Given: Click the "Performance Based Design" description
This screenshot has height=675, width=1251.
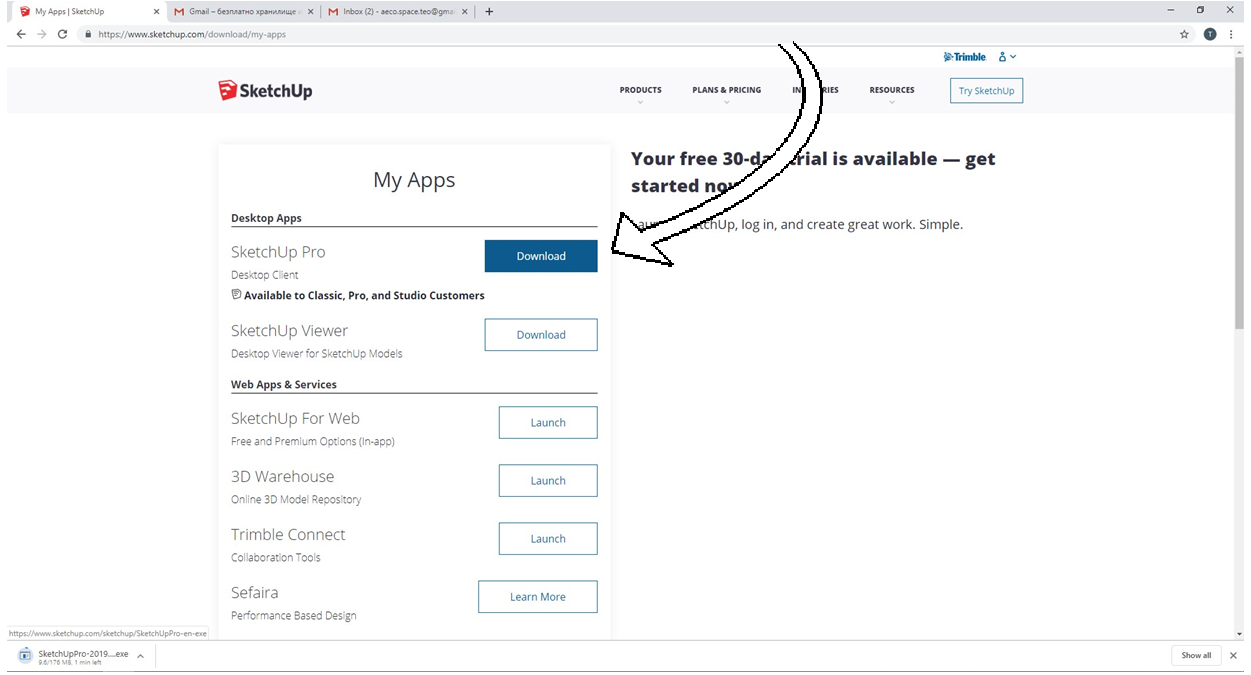Looking at the screenshot, I should click(294, 616).
